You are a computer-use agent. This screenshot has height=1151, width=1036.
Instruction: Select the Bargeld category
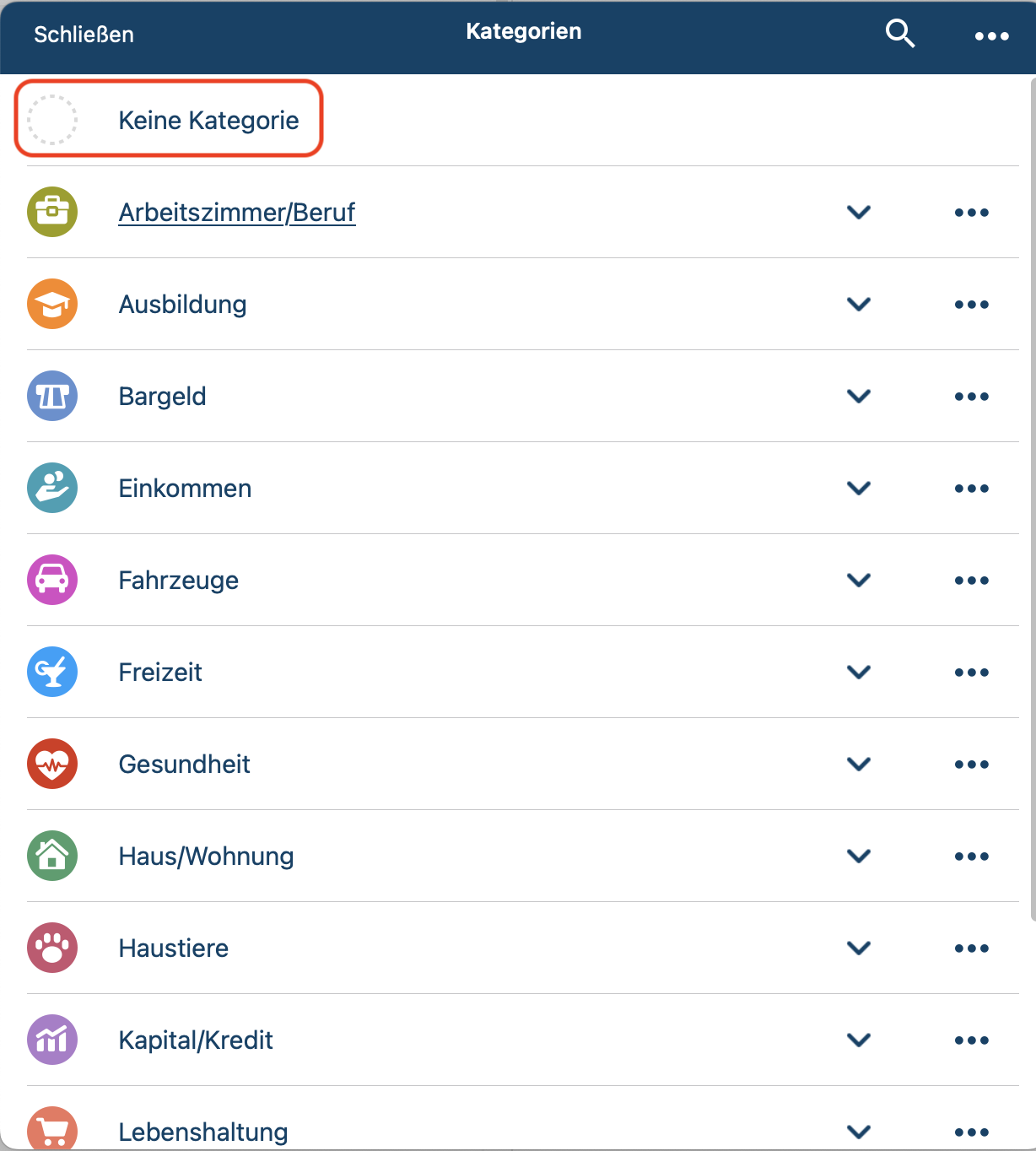click(x=163, y=397)
